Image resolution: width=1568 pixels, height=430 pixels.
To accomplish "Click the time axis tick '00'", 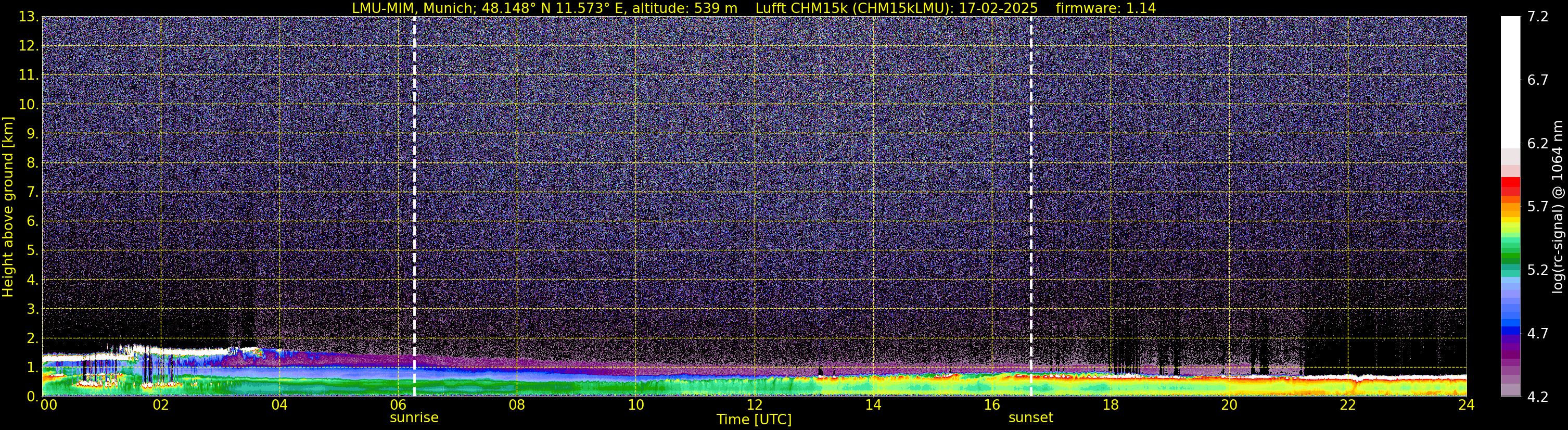I will click(49, 405).
